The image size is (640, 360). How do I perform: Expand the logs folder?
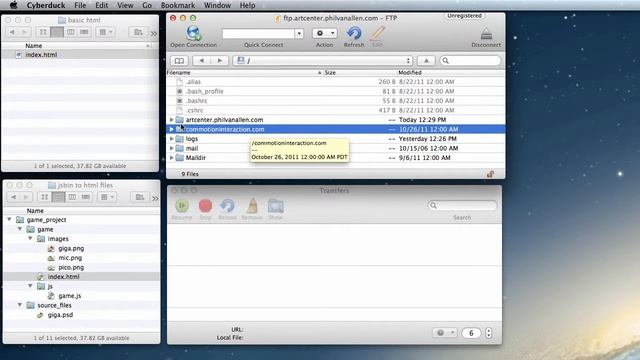click(x=171, y=139)
